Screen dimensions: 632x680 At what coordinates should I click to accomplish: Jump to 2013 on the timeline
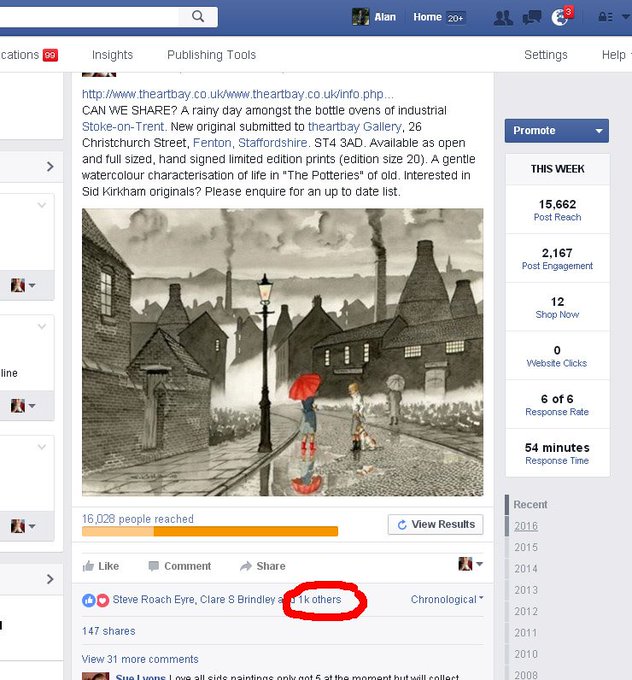click(x=526, y=590)
